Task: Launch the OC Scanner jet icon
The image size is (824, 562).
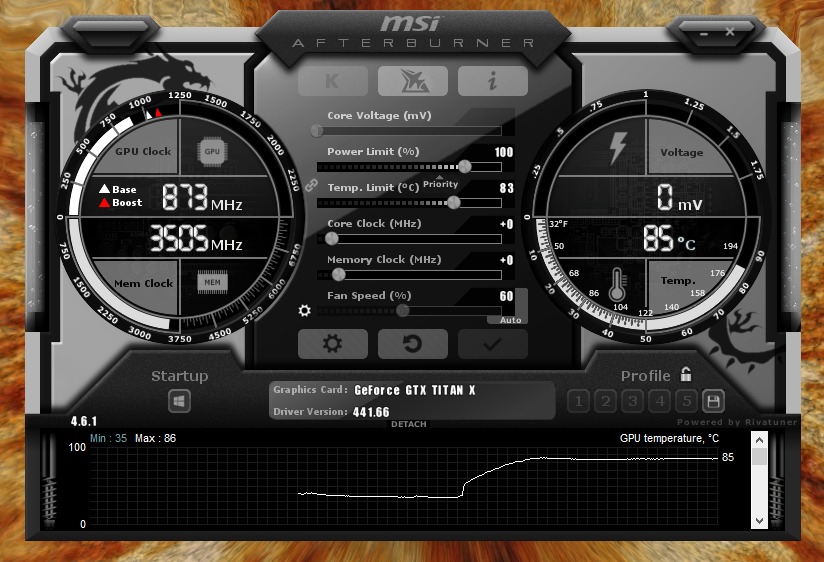Action: tap(412, 81)
